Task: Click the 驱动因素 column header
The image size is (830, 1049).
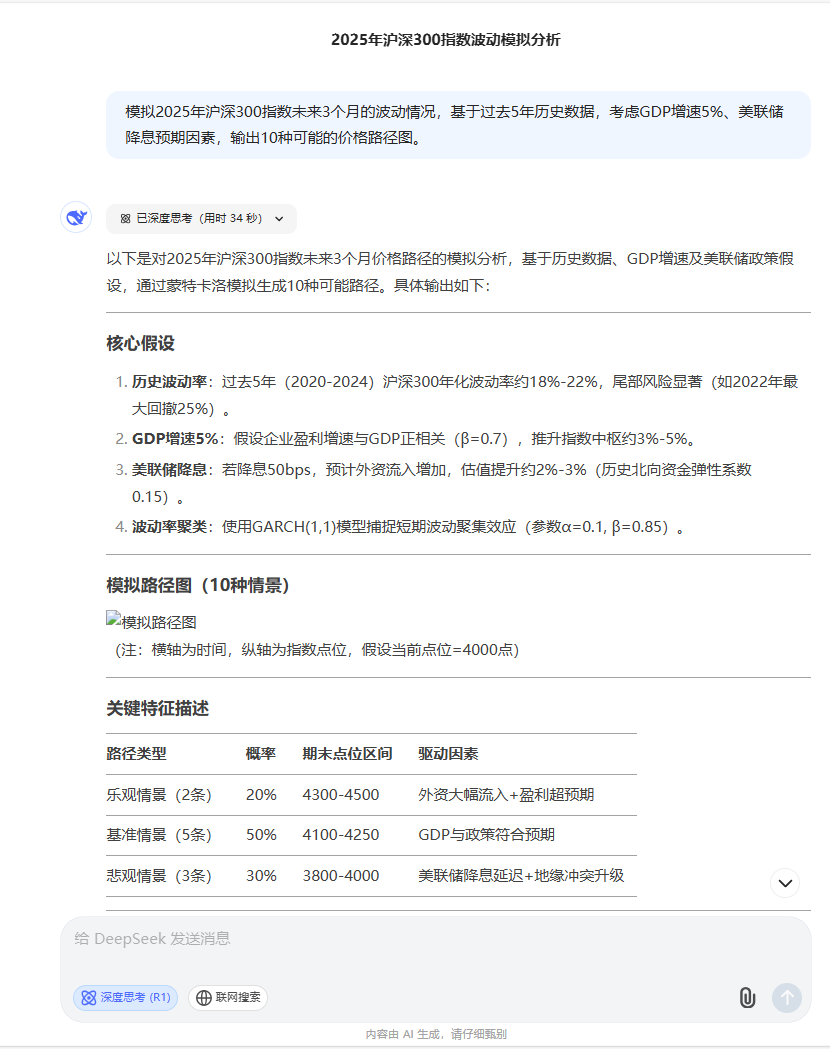Action: 448,753
